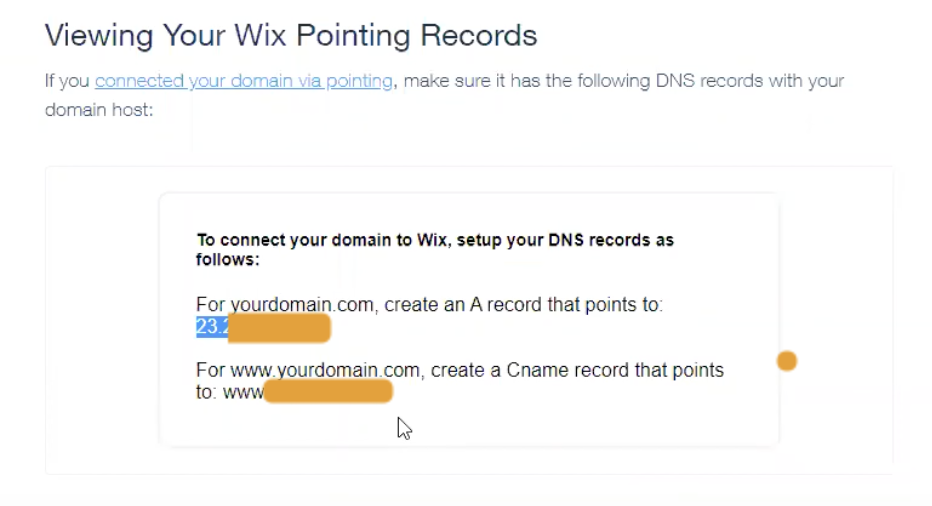The height and width of the screenshot is (506, 932).
Task: Open the 'connected your domain via pointing' link
Action: tap(243, 81)
